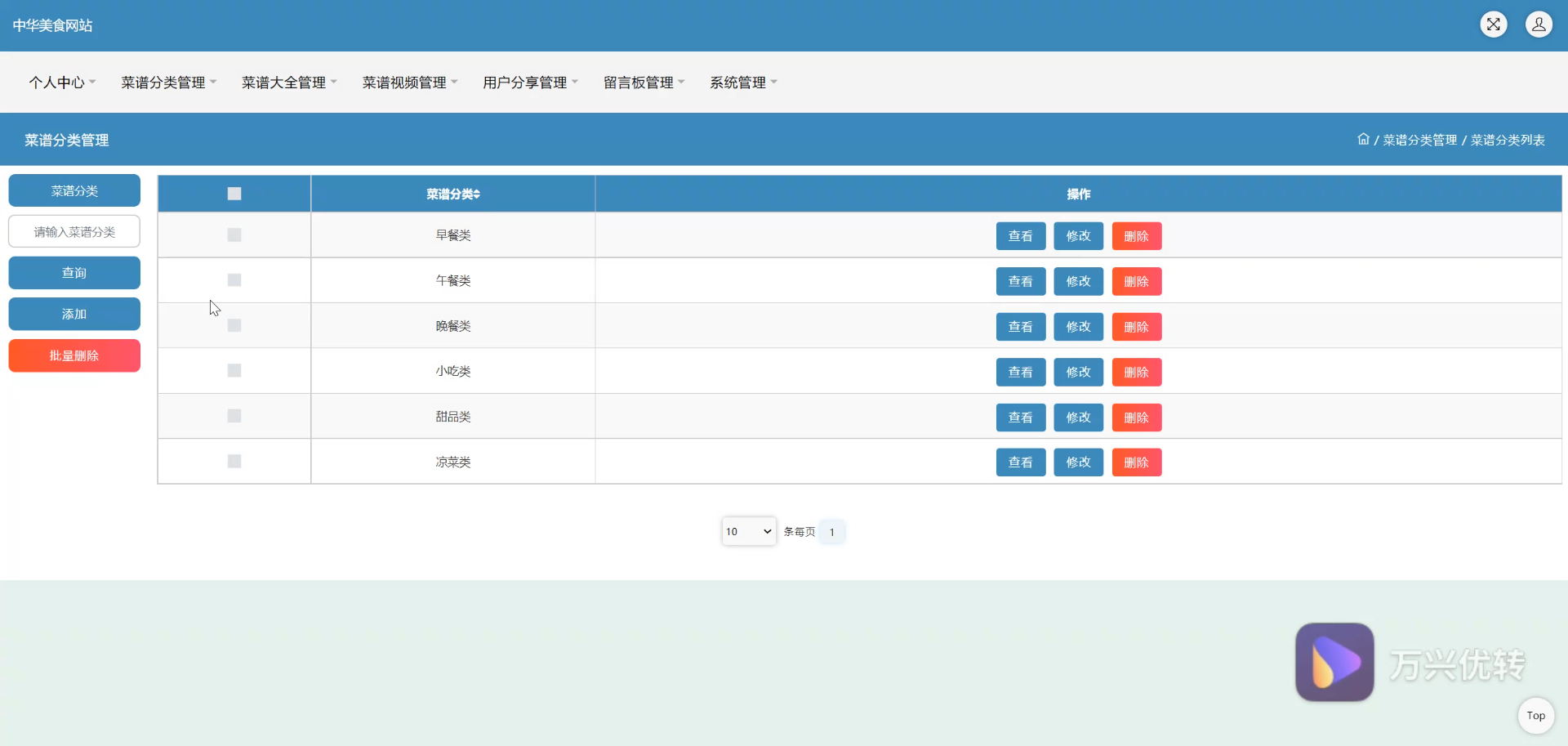Click sort arrows on 菜谱分类 column header
Image resolution: width=1568 pixels, height=746 pixels.
(477, 194)
